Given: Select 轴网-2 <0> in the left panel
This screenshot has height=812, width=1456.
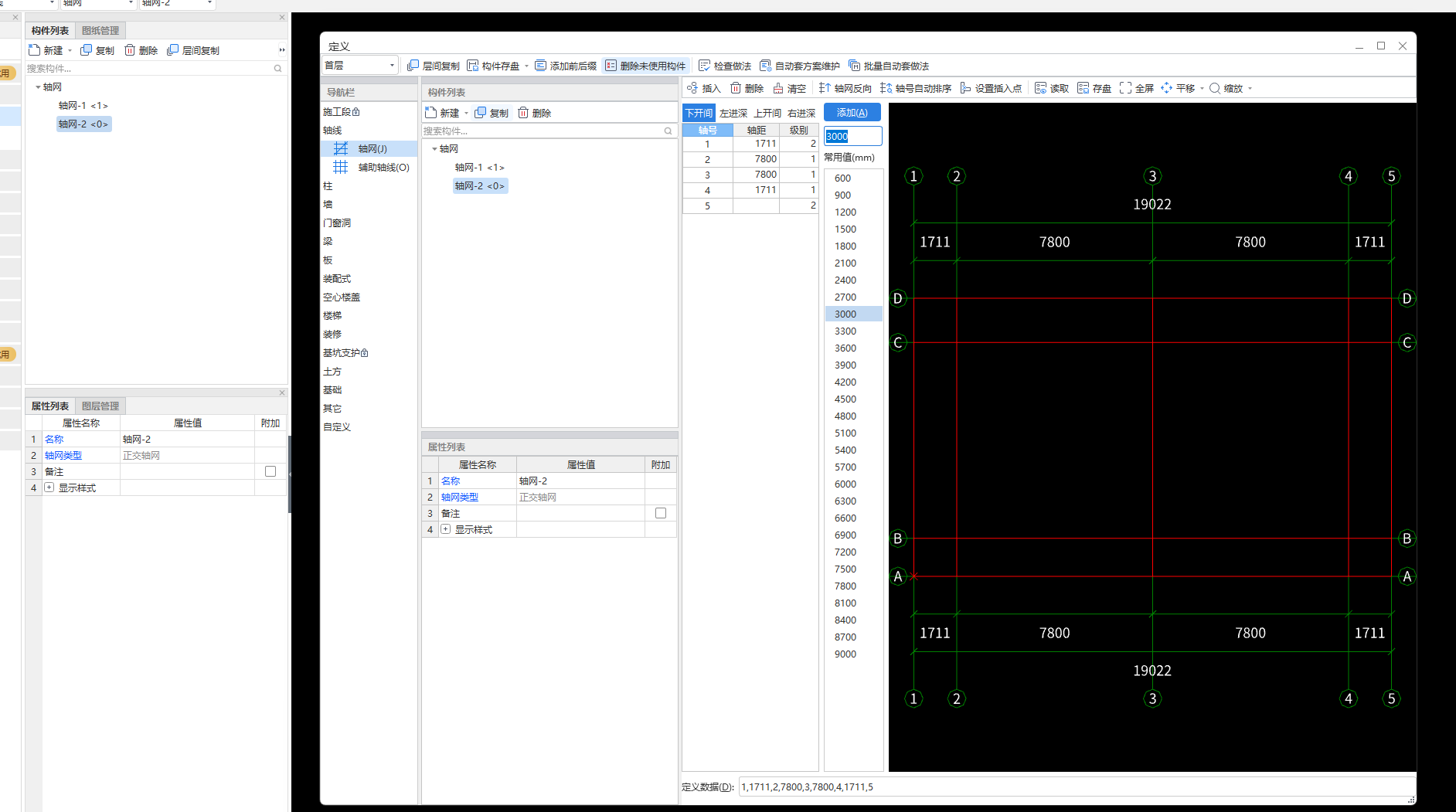Looking at the screenshot, I should 83,124.
